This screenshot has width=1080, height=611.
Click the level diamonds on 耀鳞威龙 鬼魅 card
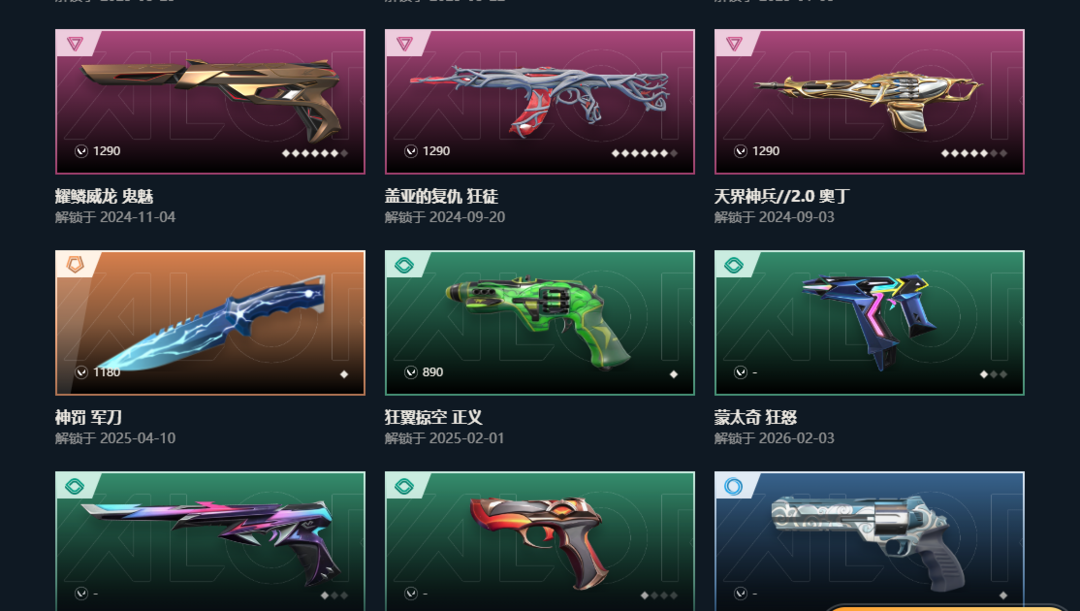pyautogui.click(x=315, y=153)
